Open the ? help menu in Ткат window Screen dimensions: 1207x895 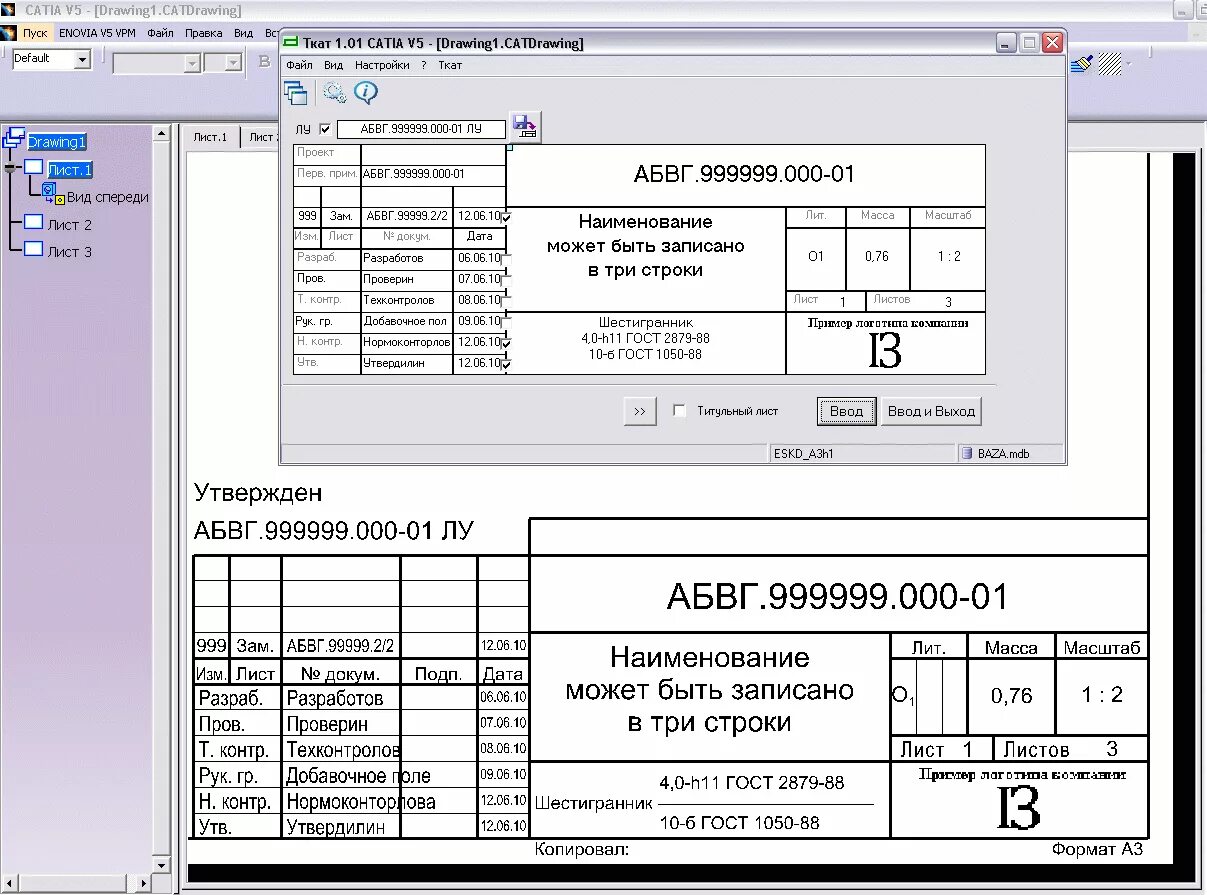(x=424, y=65)
